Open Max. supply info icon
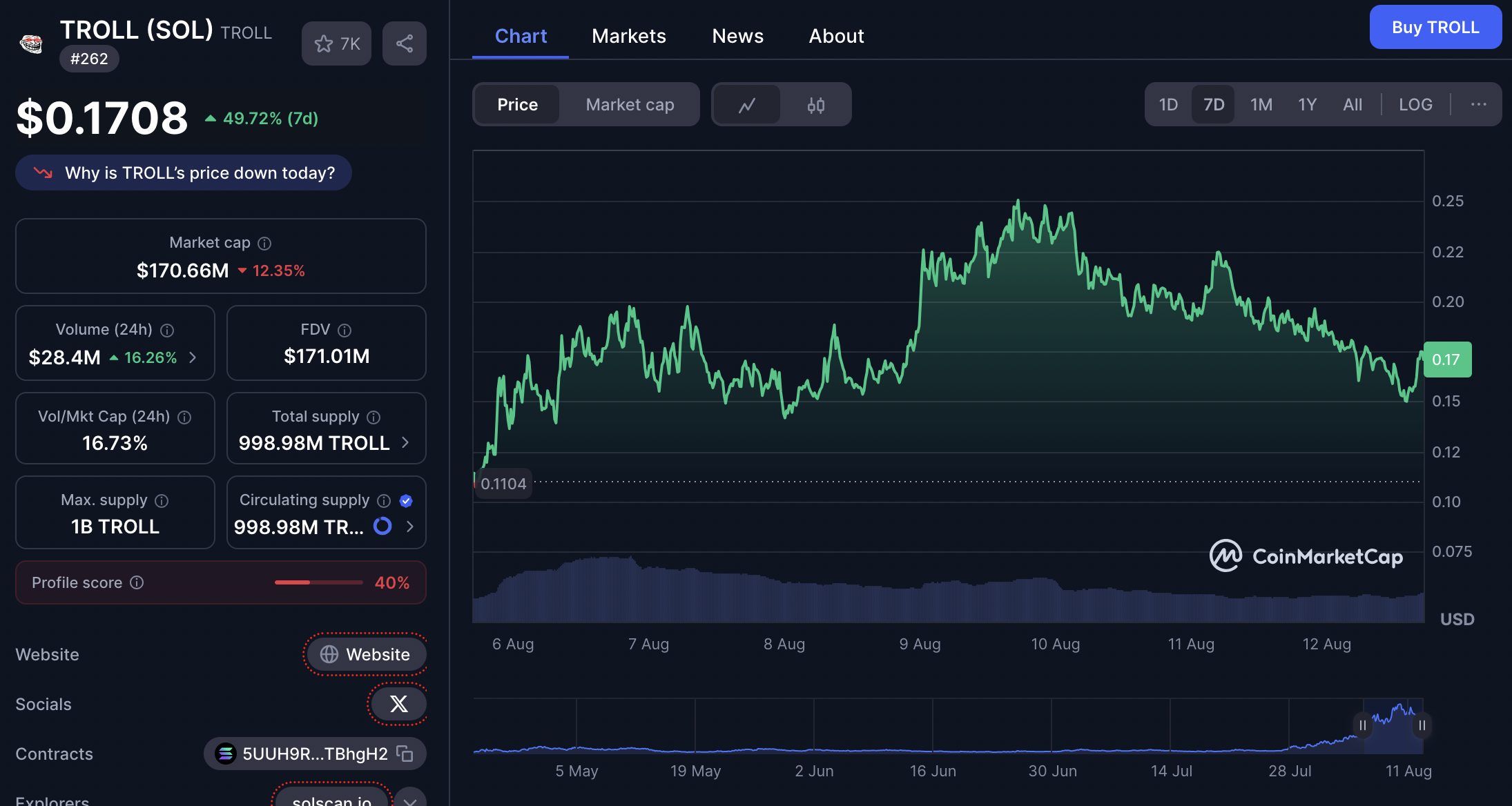 pos(162,500)
